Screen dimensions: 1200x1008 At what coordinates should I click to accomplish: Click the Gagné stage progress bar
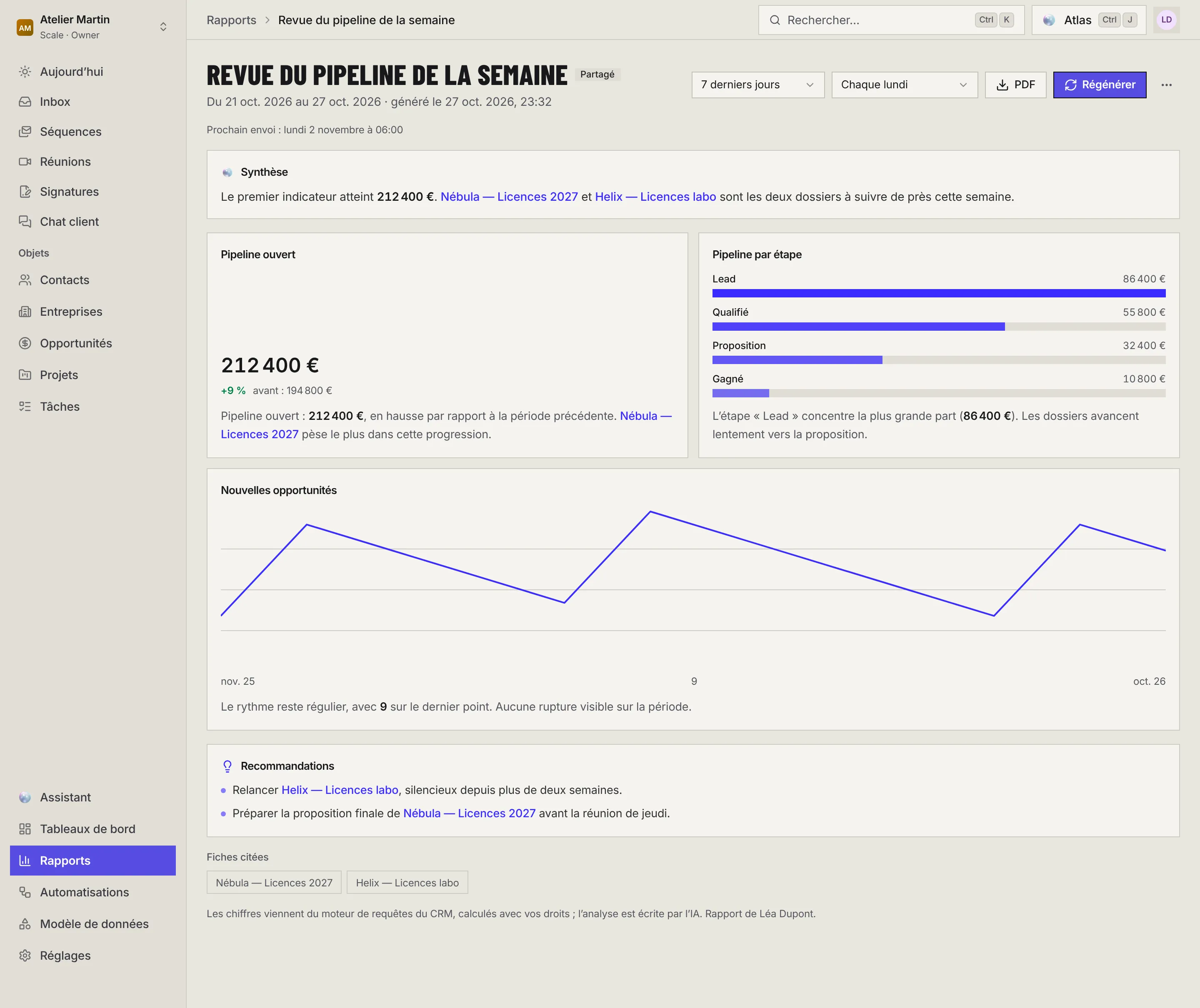tap(939, 393)
